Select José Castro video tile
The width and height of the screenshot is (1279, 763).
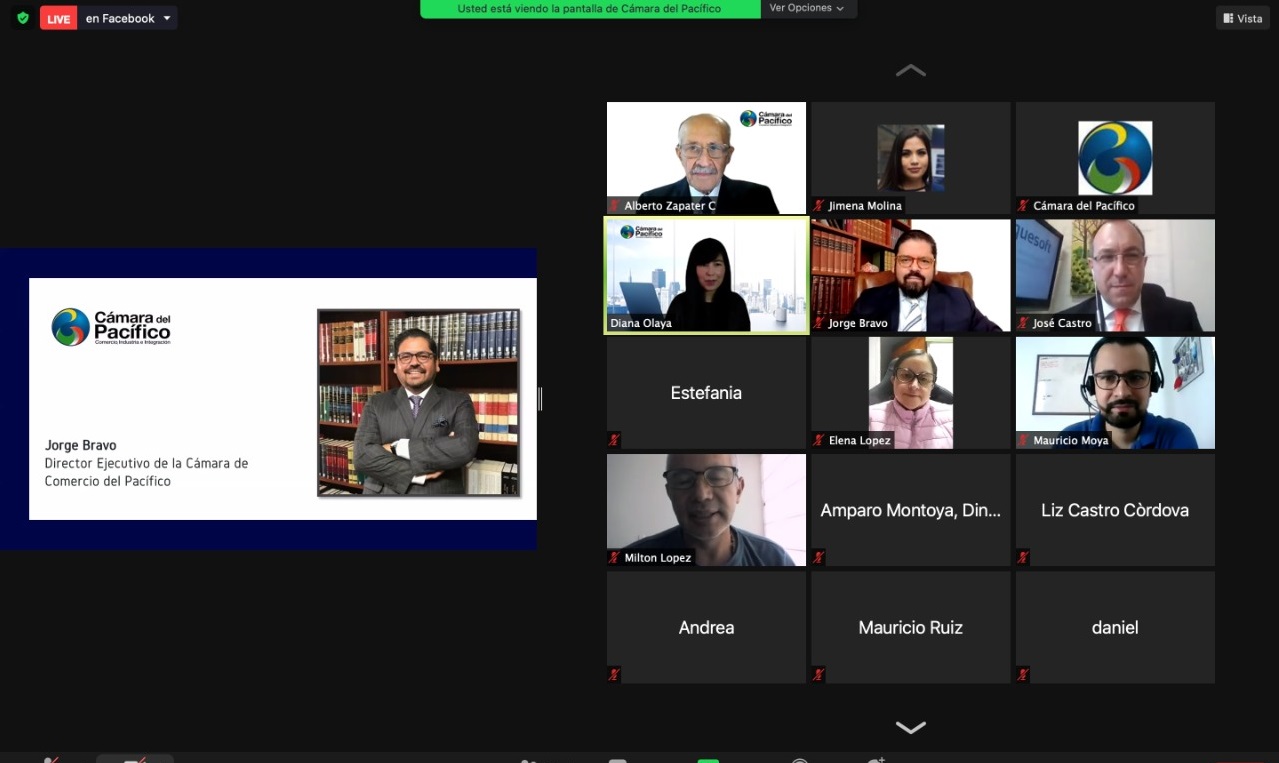[x=1115, y=275]
